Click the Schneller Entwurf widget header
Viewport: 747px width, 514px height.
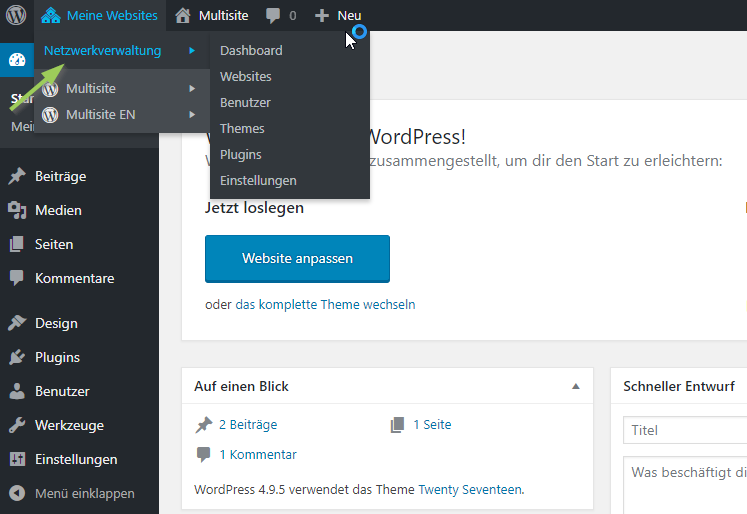click(679, 386)
